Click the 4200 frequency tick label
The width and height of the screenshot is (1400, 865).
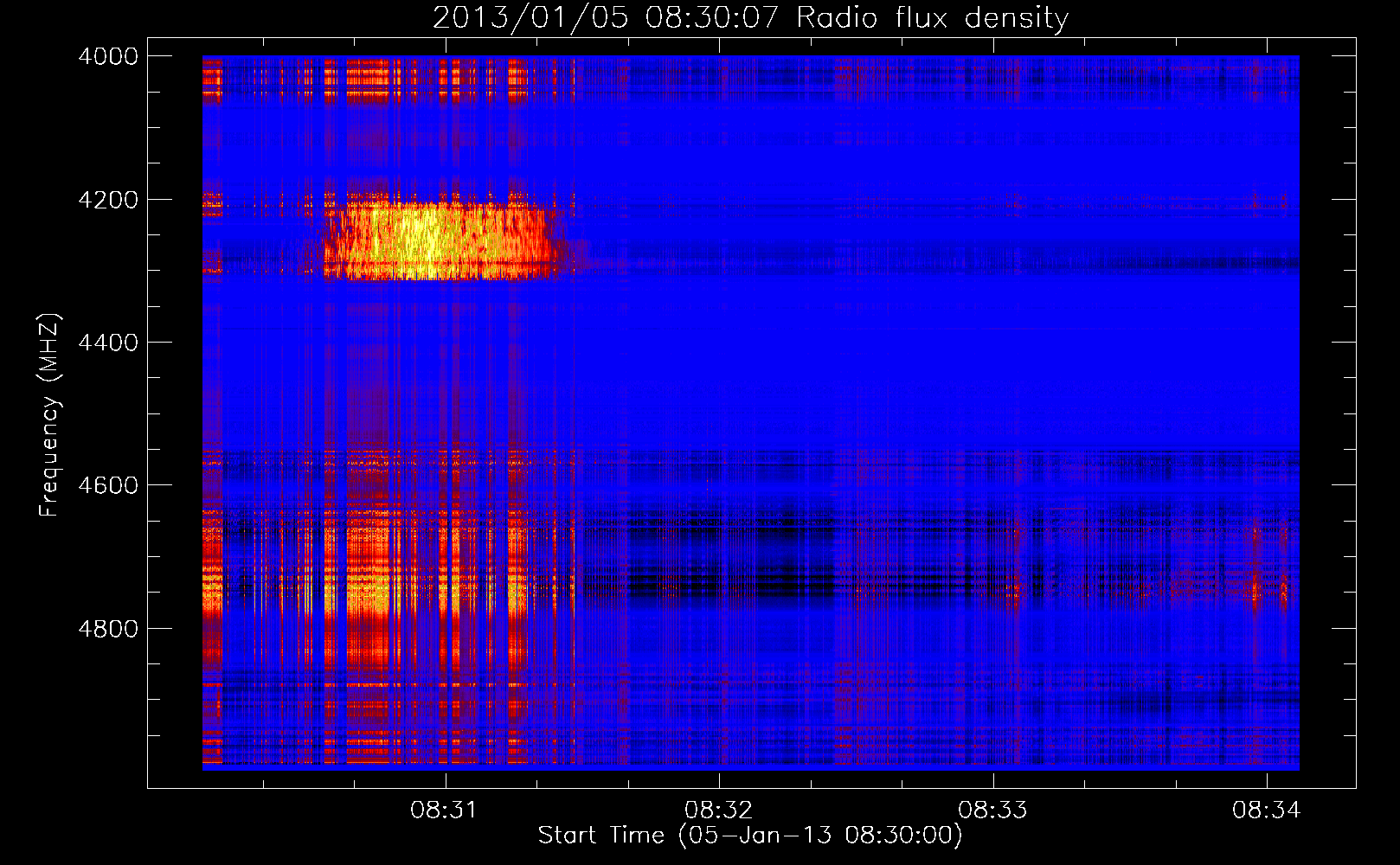click(x=108, y=200)
